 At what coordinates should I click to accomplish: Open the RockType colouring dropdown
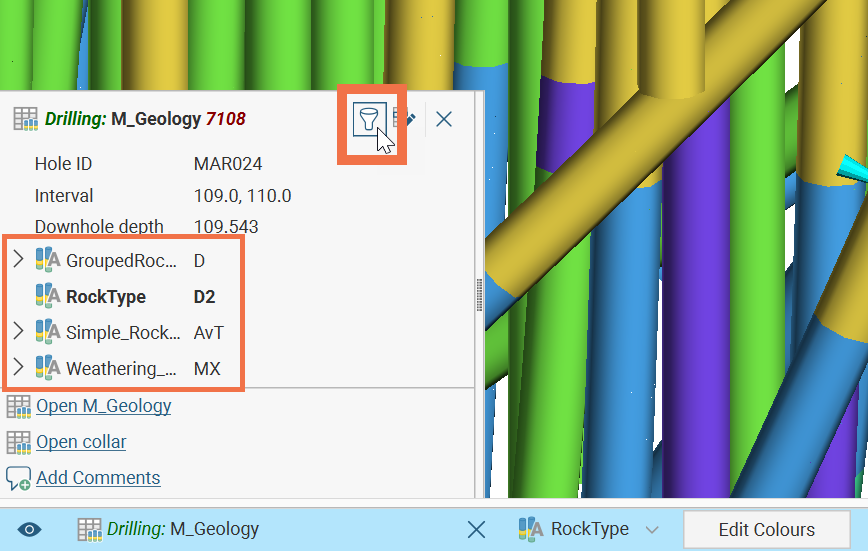point(652,530)
